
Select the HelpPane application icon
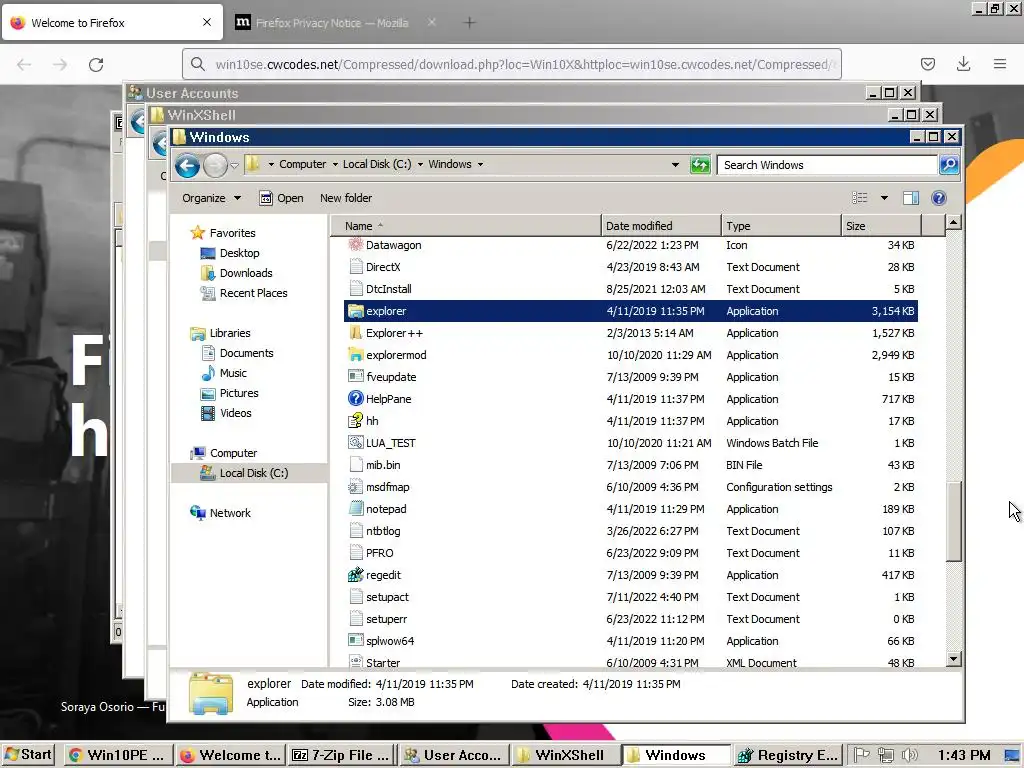click(x=355, y=398)
